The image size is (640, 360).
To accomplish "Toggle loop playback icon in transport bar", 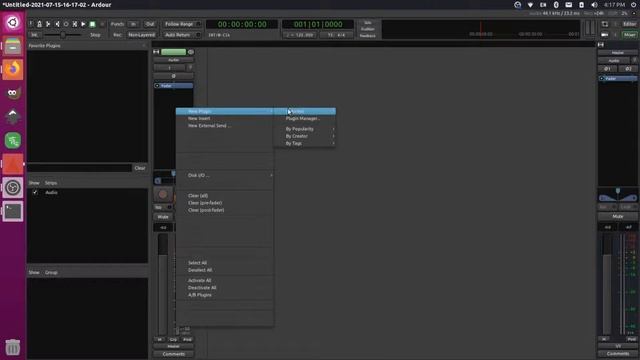I will pyautogui.click(x=66, y=24).
